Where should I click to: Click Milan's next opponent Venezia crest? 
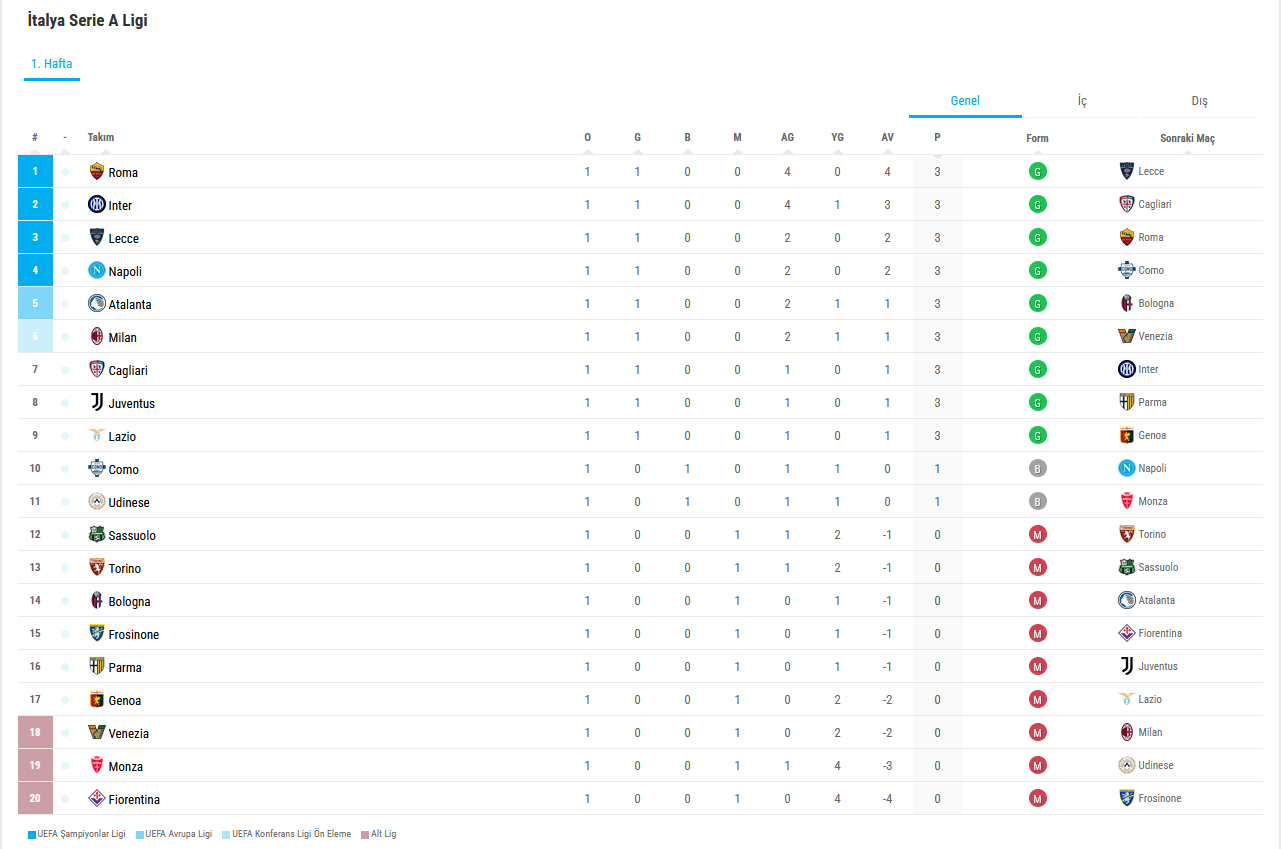coord(1127,336)
